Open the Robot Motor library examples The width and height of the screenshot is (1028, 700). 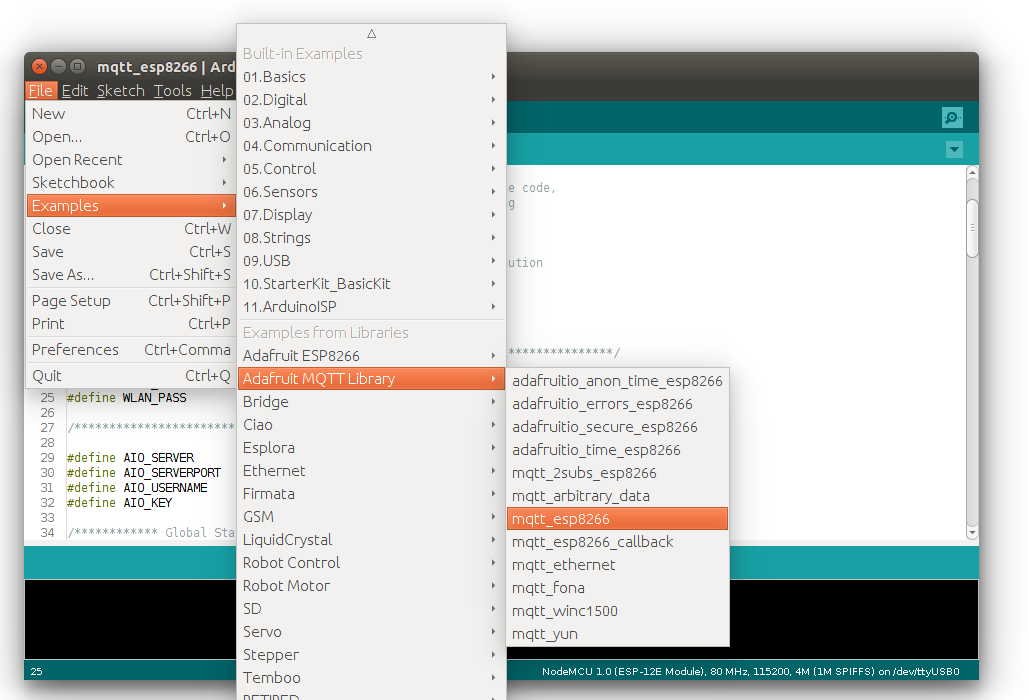tap(371, 585)
